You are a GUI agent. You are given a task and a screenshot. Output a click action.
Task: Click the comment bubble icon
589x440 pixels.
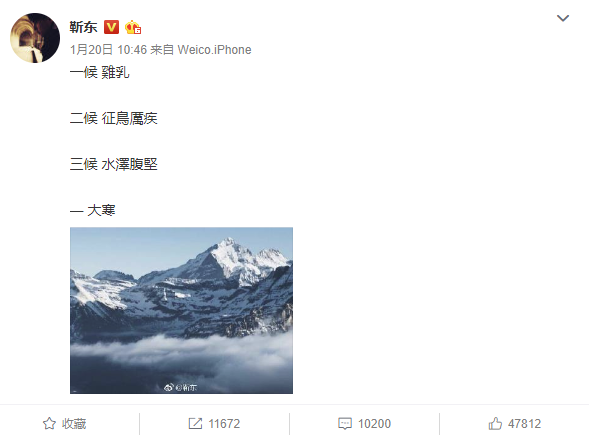pyautogui.click(x=345, y=423)
